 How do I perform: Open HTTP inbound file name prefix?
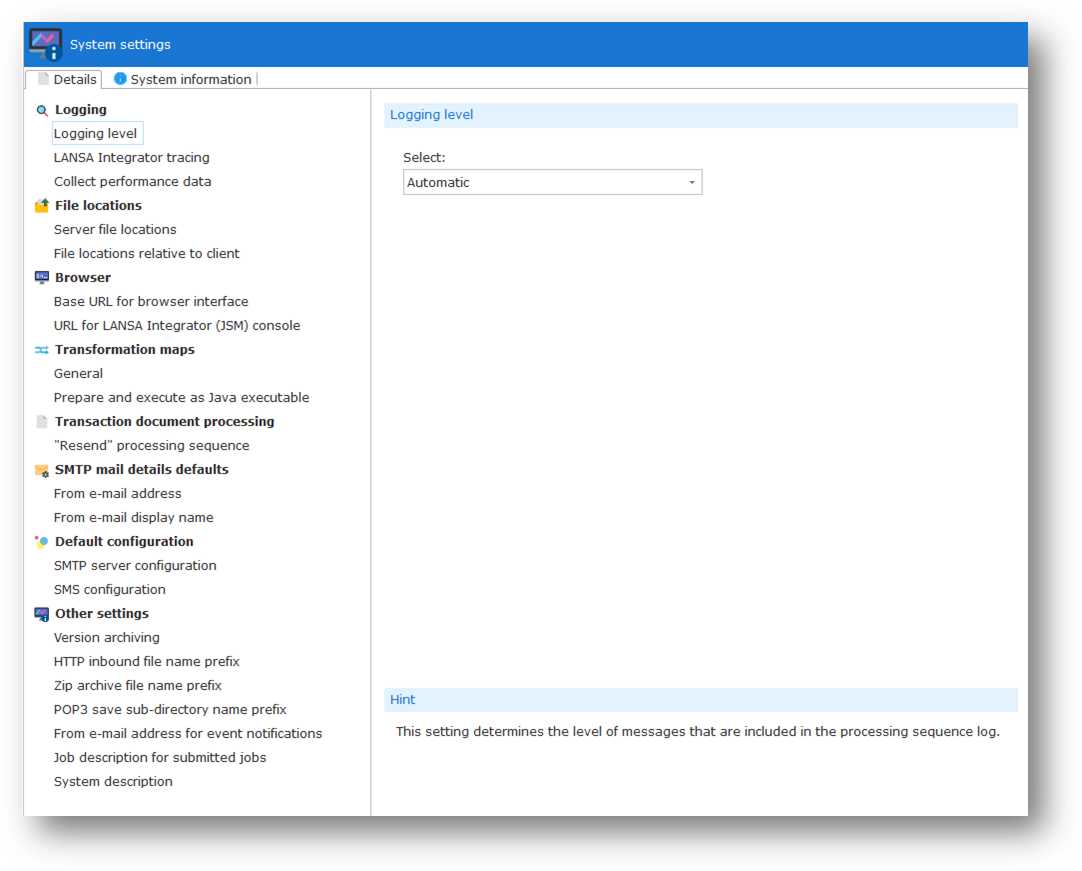click(147, 662)
